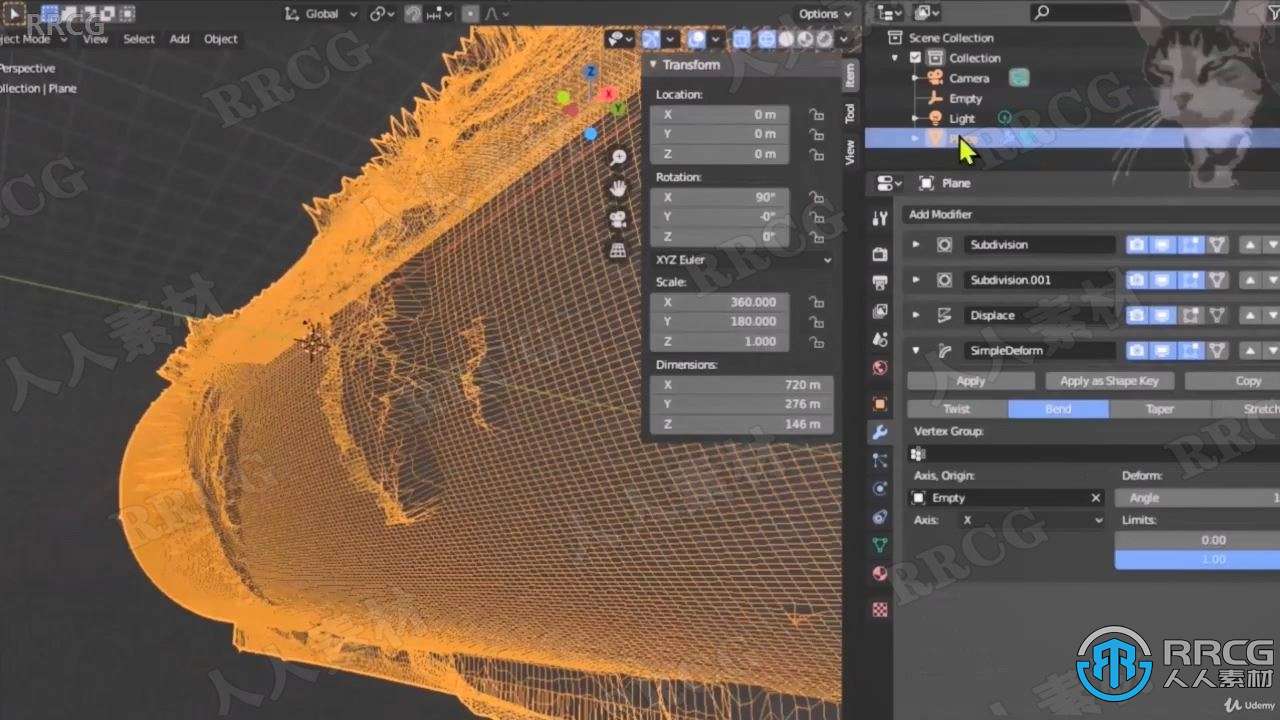Open the Select menu

pyautogui.click(x=139, y=39)
